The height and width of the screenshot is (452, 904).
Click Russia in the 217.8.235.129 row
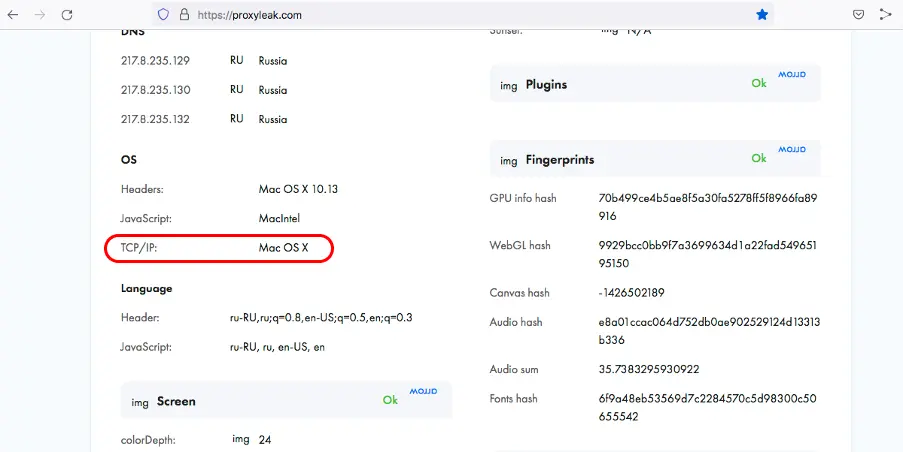[273, 61]
